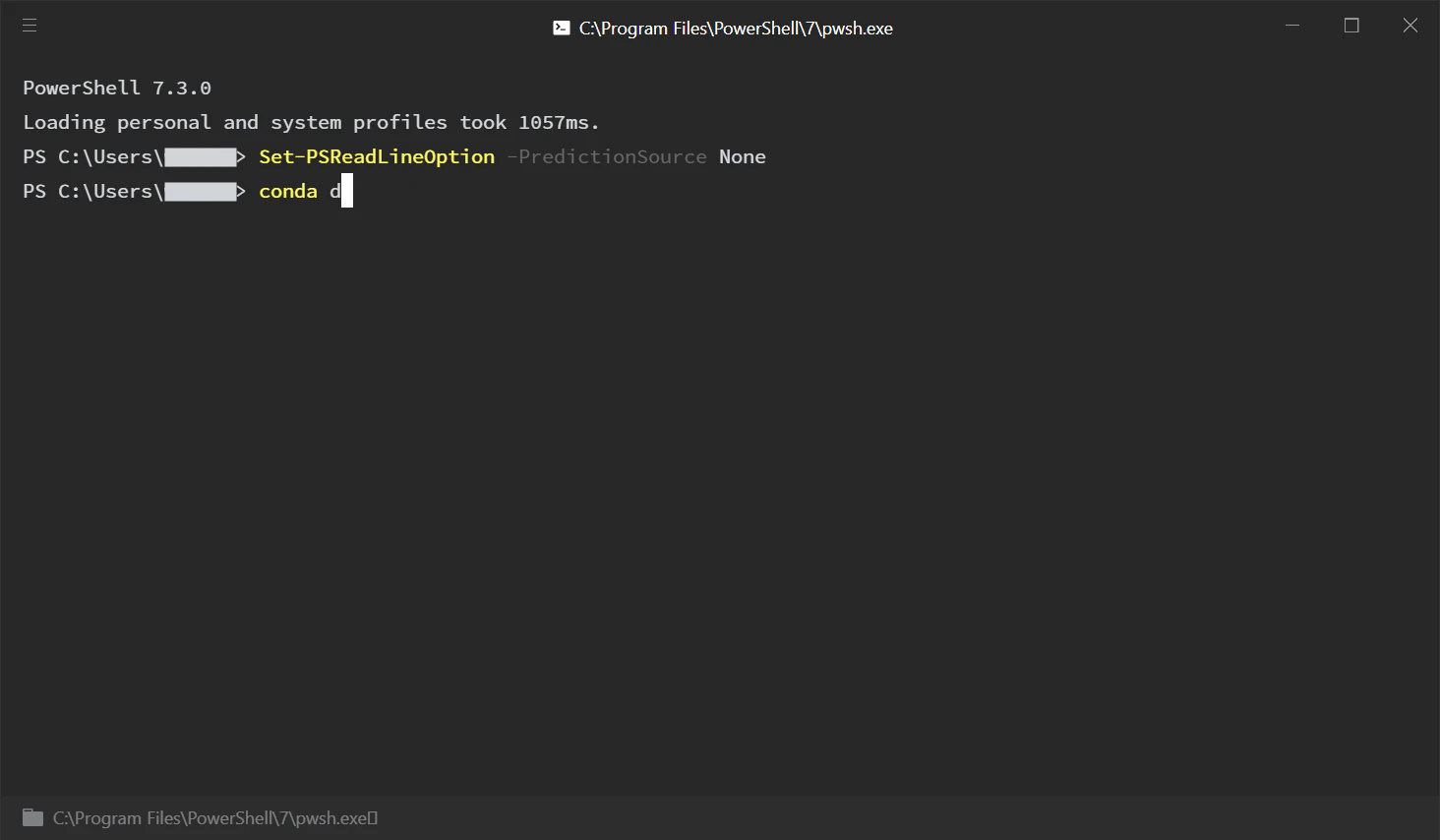Click the Set-PSReadLineOption command text

click(377, 157)
